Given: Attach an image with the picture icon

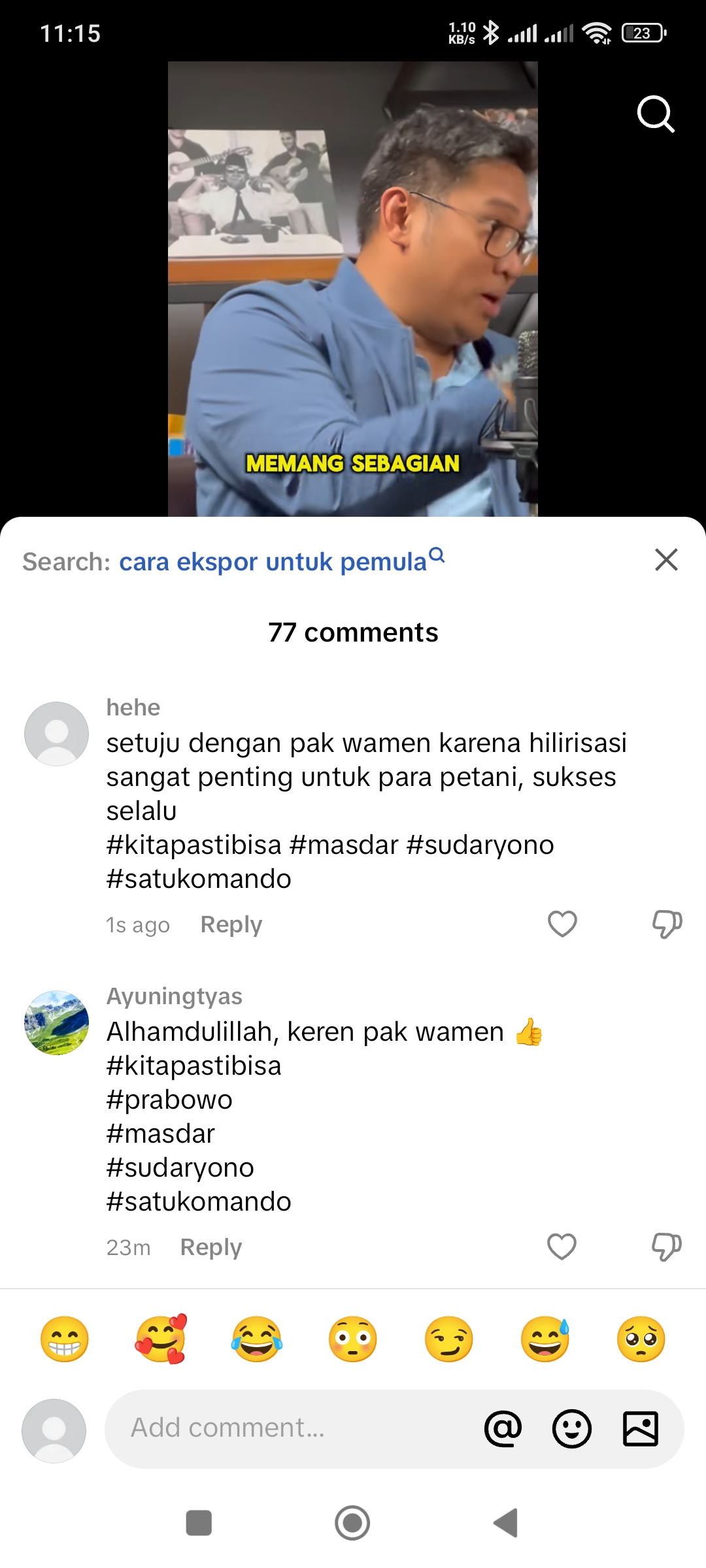Looking at the screenshot, I should click(641, 1428).
